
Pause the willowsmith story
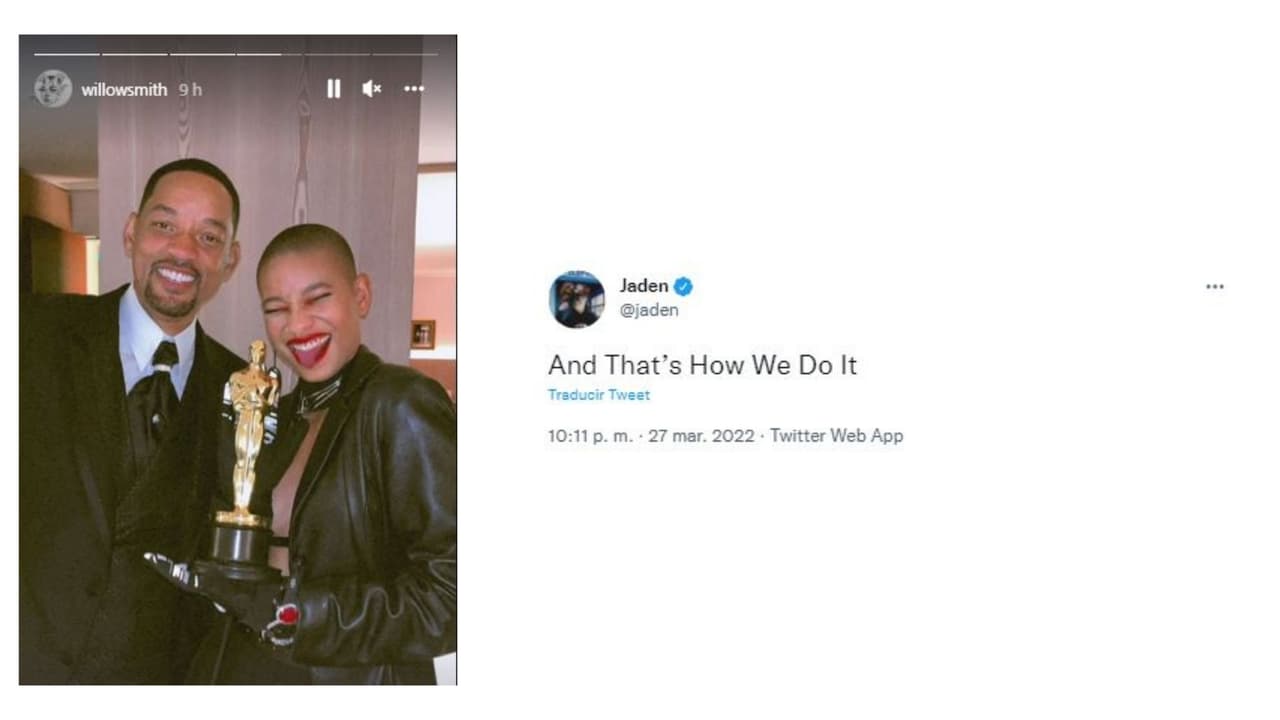tap(333, 89)
